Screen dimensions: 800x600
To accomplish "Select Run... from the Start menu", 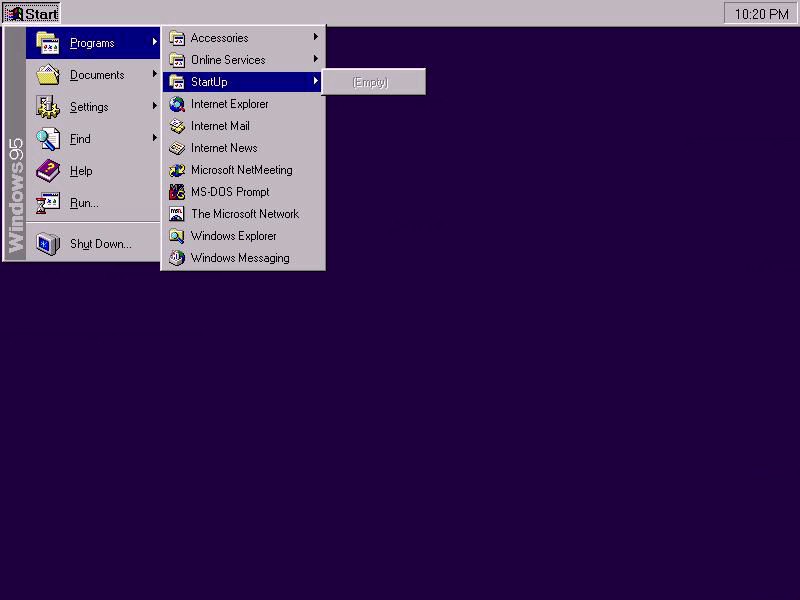I will pos(84,203).
